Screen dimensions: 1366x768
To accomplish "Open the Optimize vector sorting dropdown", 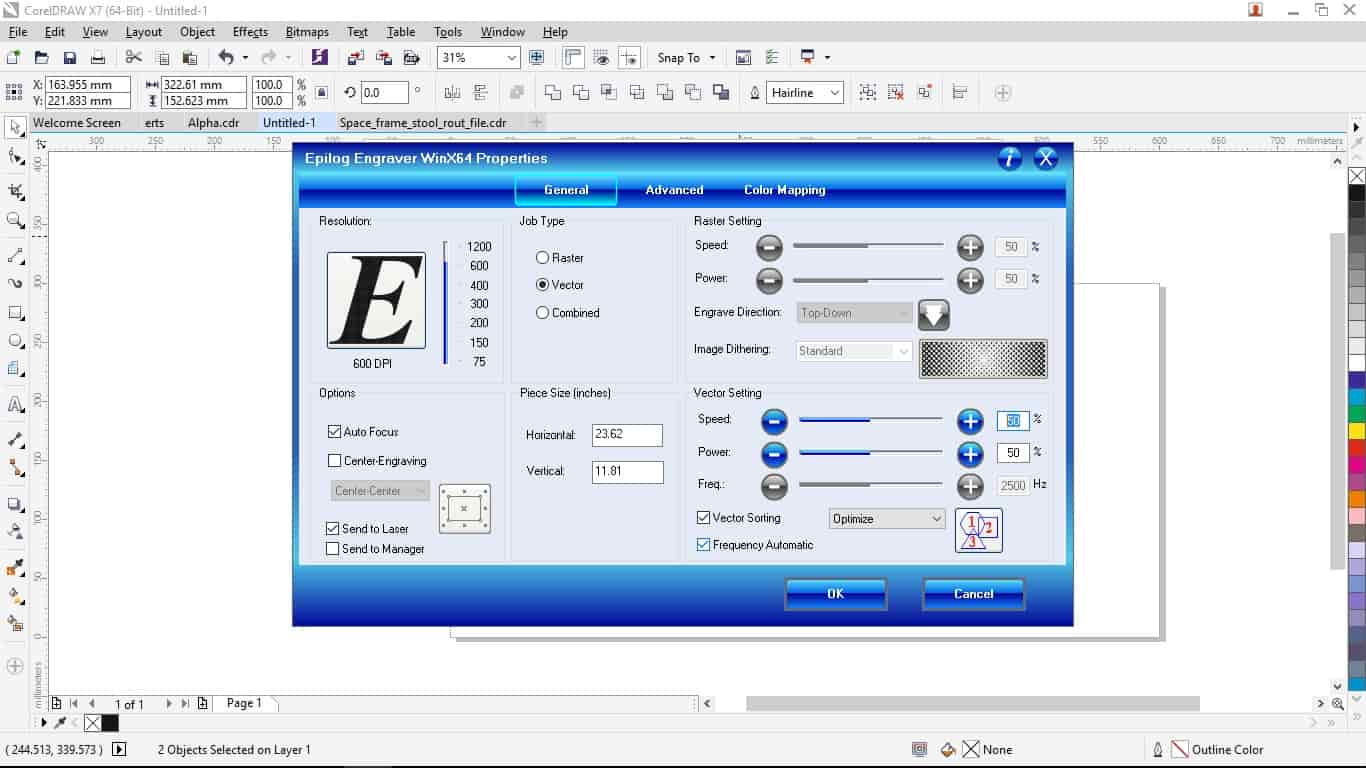I will tap(887, 519).
